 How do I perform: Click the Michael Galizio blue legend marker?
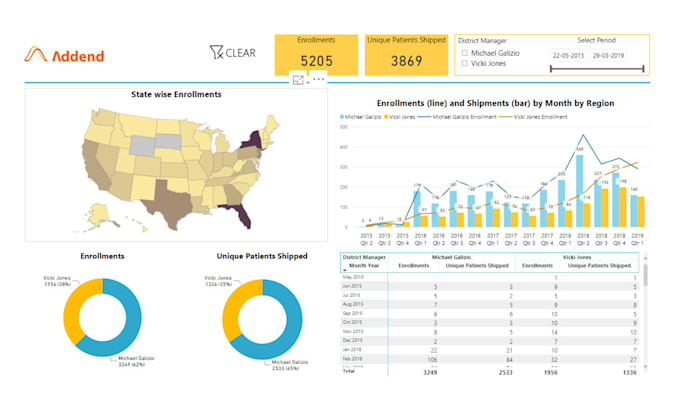point(342,117)
